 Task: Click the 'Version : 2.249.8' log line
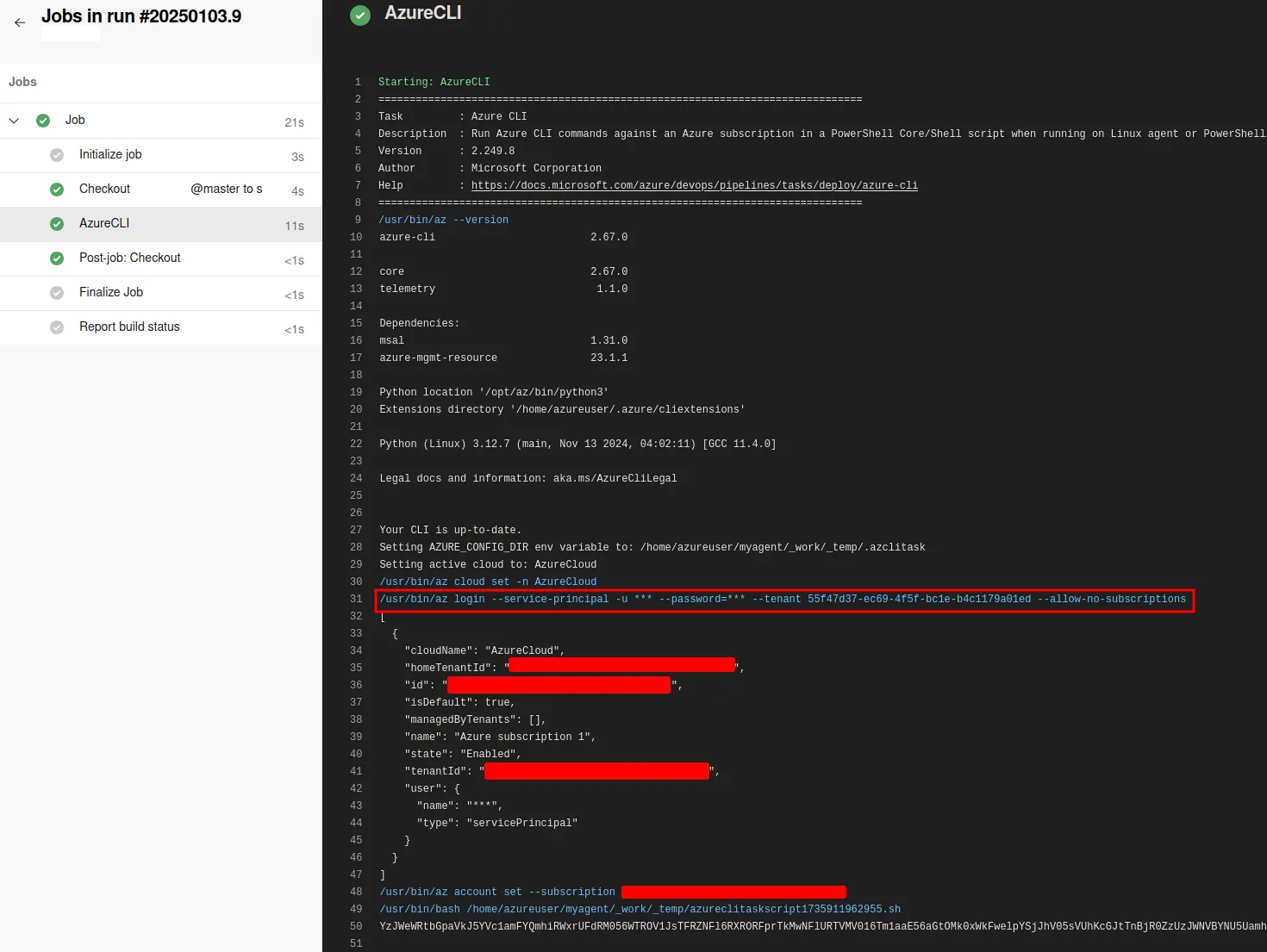pos(446,151)
